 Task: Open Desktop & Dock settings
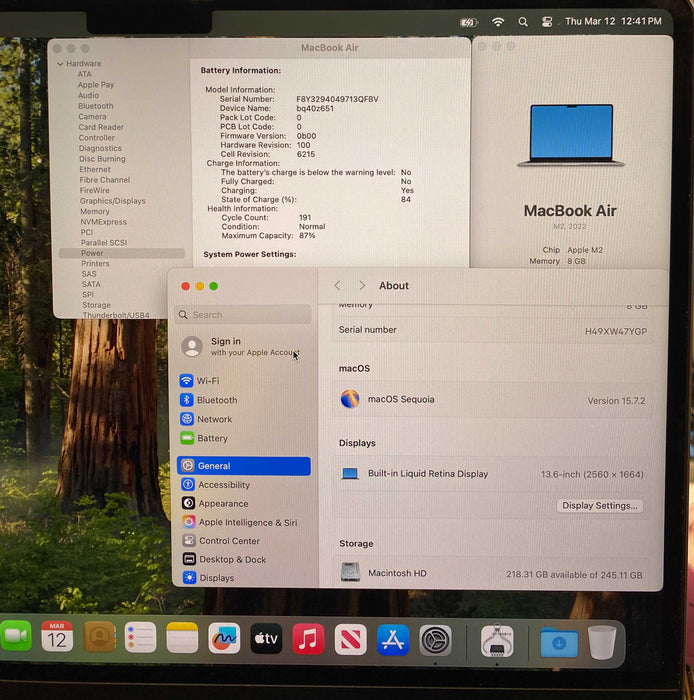tap(244, 559)
